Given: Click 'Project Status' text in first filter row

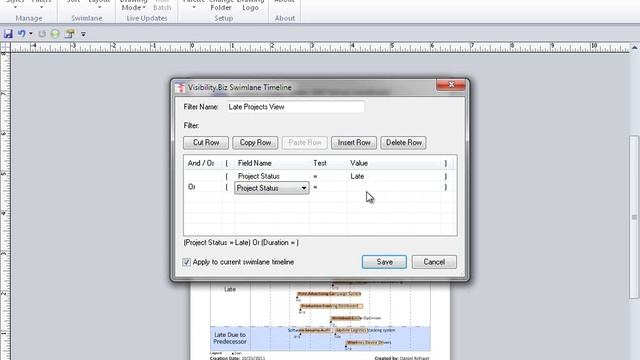Looking at the screenshot, I should (259, 176).
